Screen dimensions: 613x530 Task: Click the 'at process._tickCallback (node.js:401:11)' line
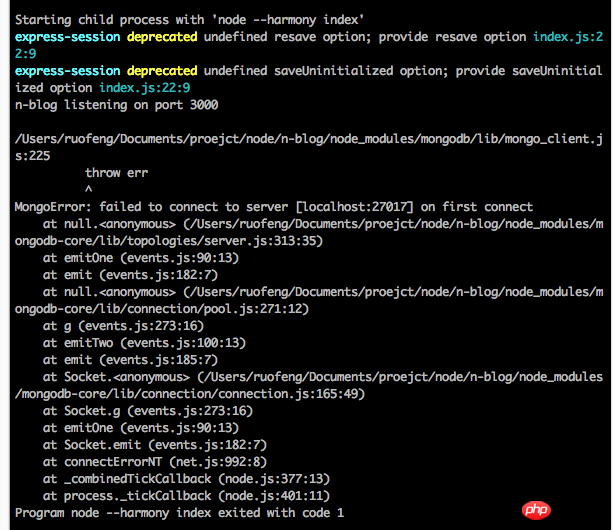click(186, 496)
